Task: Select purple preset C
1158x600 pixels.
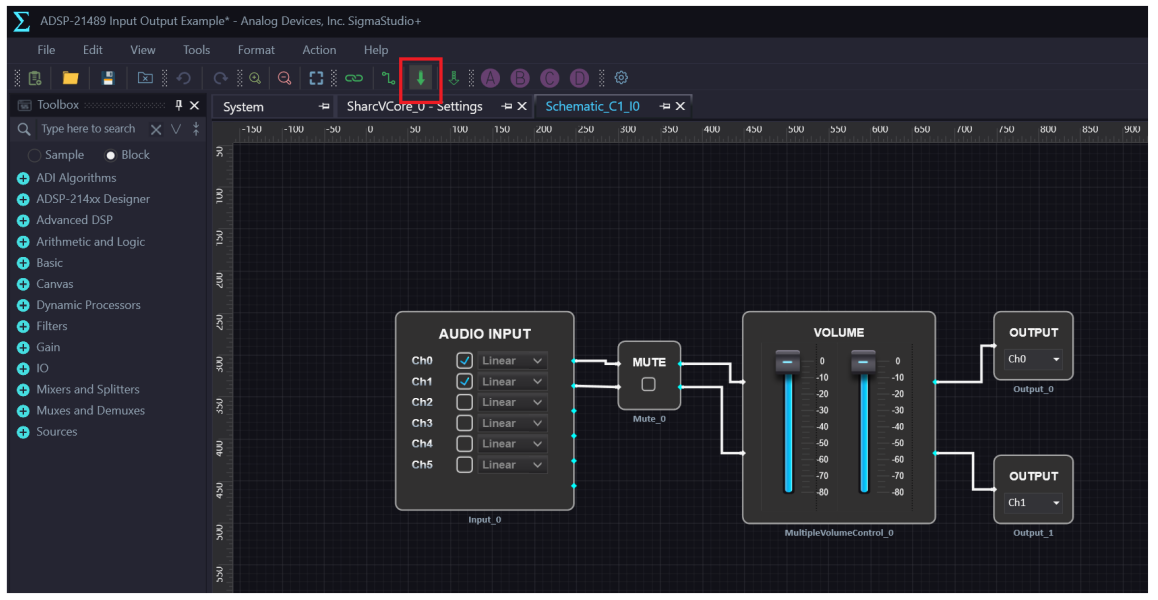Action: pos(549,78)
